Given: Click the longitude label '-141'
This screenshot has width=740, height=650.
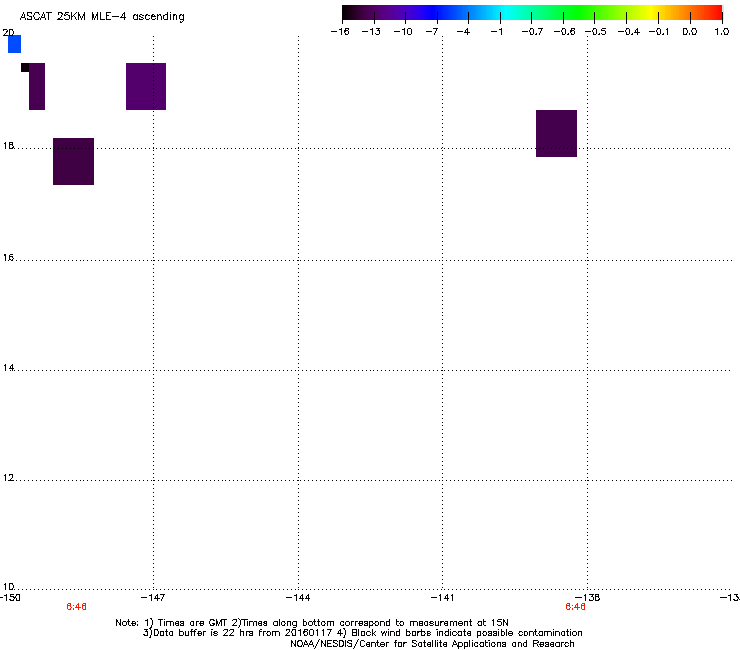Looking at the screenshot, I should [x=442, y=598].
